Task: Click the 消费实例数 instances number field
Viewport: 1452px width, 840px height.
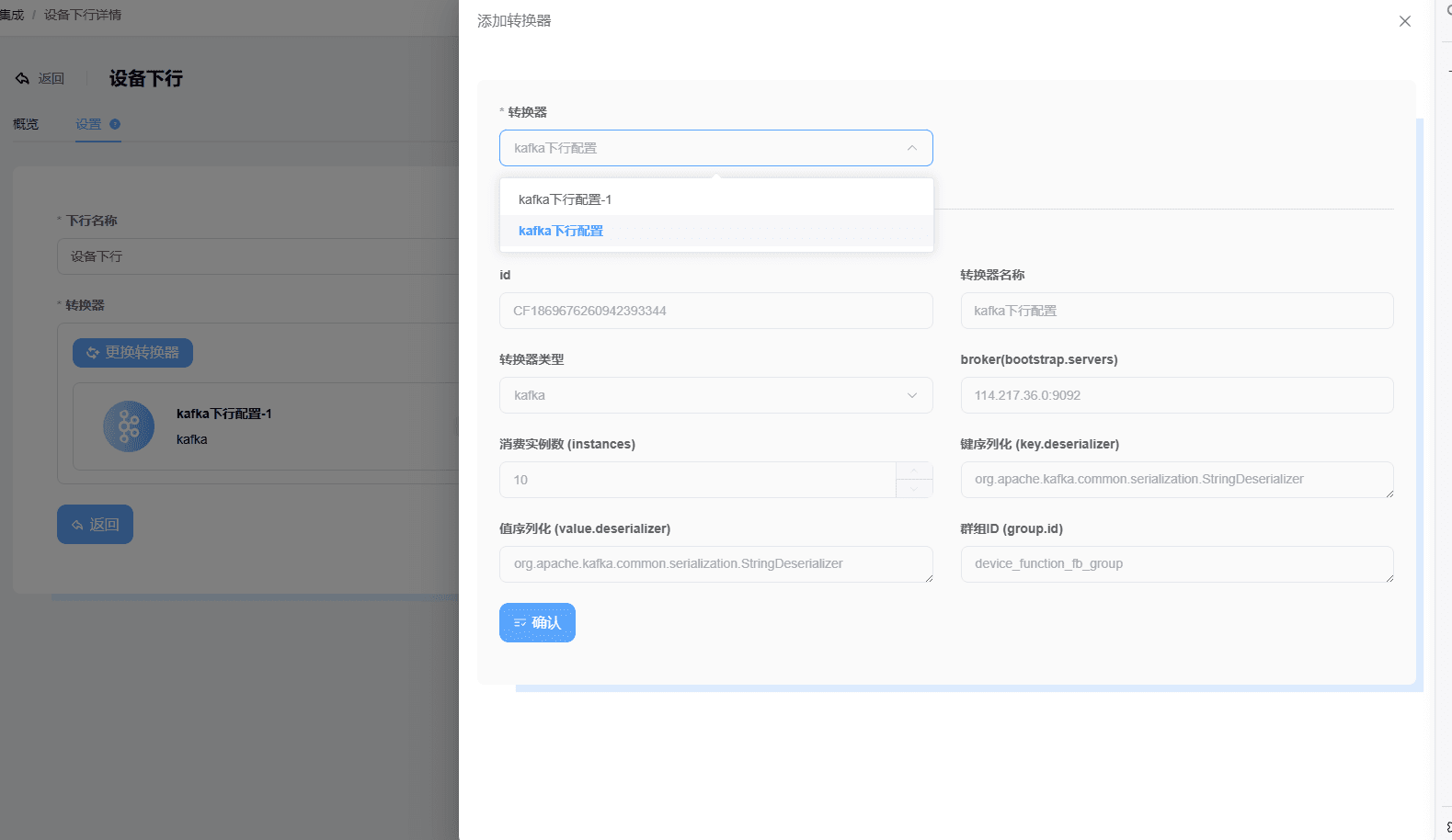Action: click(x=698, y=480)
